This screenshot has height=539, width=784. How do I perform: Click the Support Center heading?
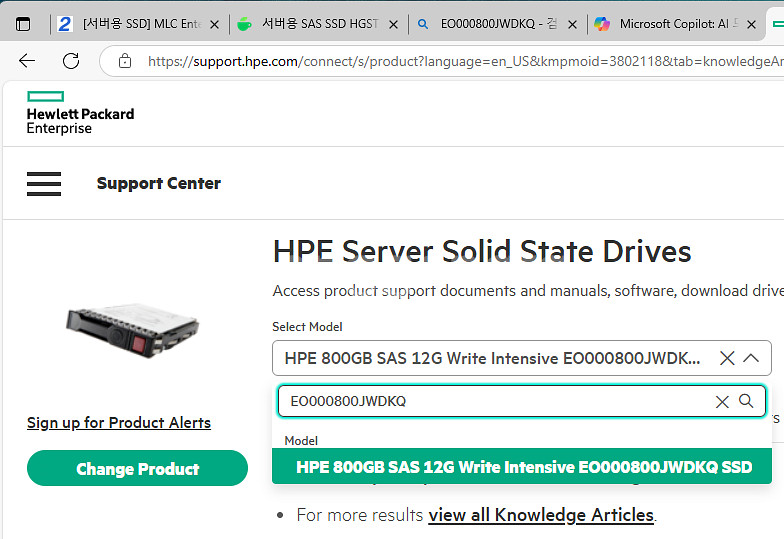(x=158, y=184)
